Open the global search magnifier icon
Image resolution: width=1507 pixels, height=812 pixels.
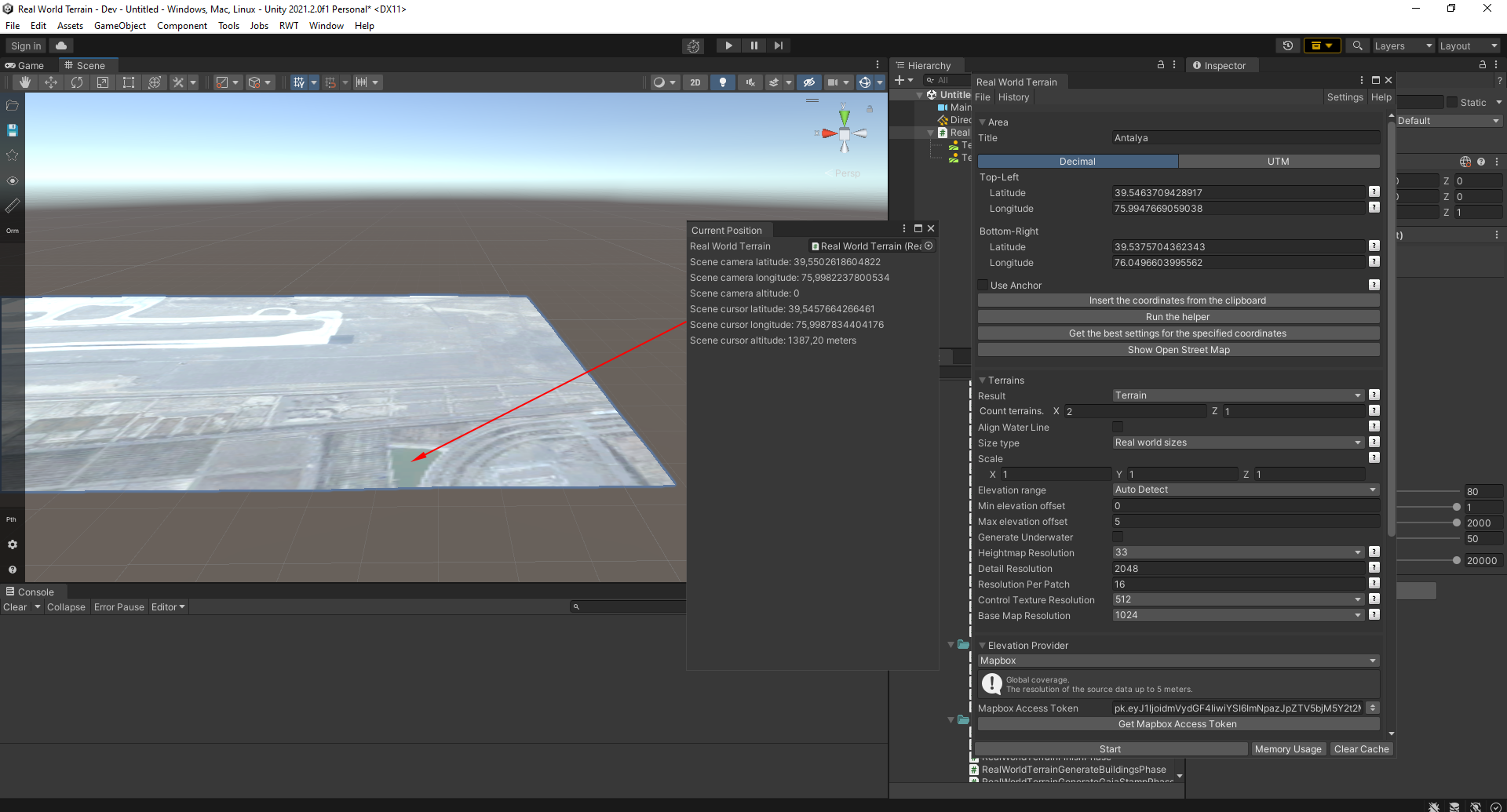click(1357, 46)
